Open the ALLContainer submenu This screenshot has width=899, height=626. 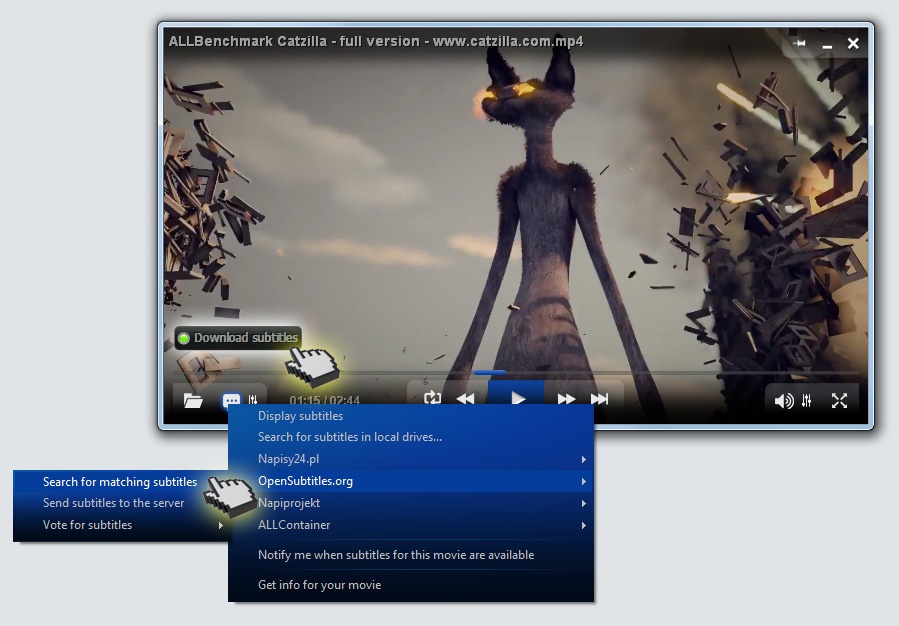[411, 525]
